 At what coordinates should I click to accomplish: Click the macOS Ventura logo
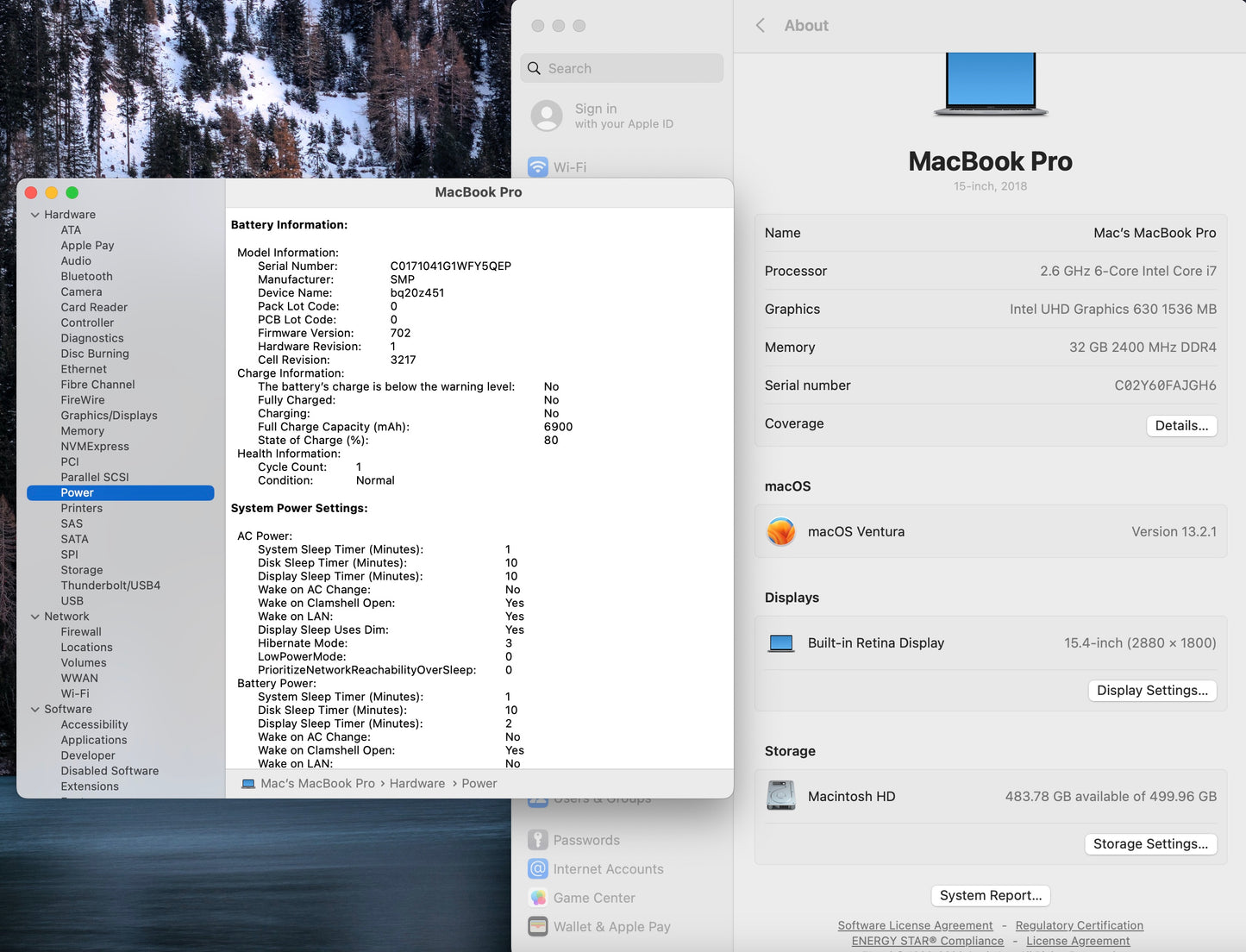coord(781,531)
